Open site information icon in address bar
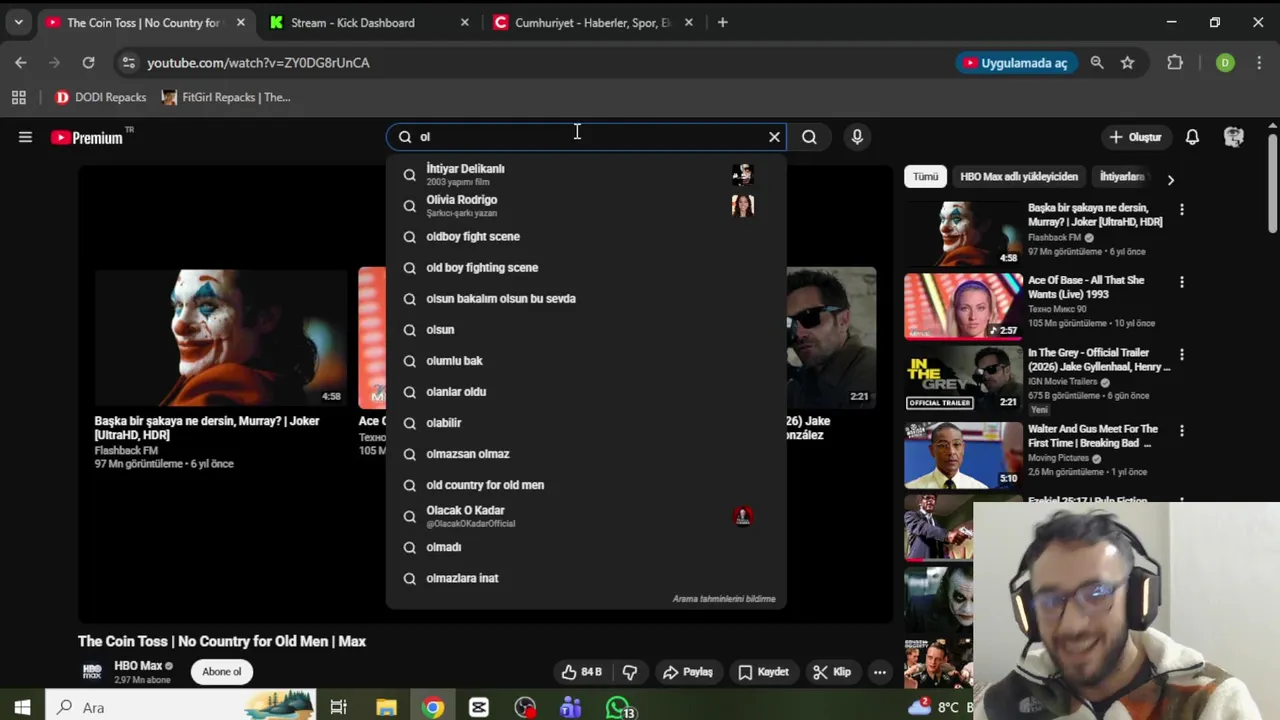The width and height of the screenshot is (1280, 720). 128,62
